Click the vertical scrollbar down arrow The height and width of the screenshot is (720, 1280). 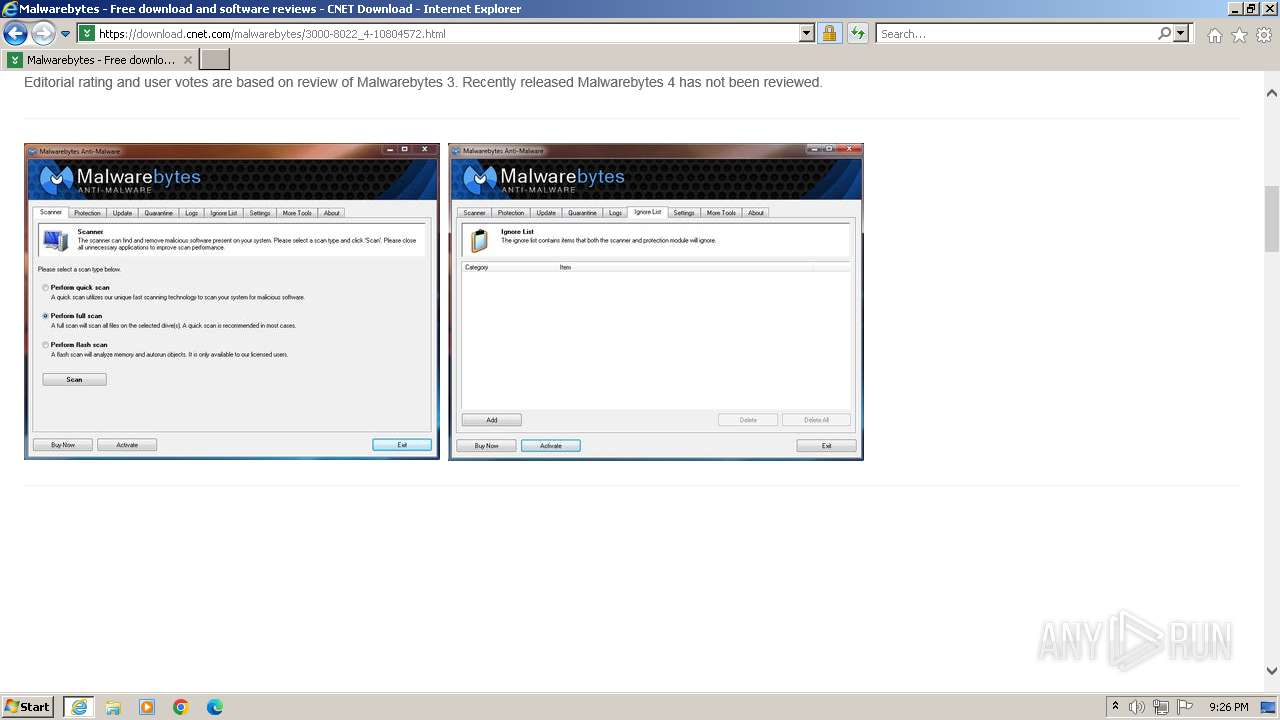click(x=1272, y=671)
